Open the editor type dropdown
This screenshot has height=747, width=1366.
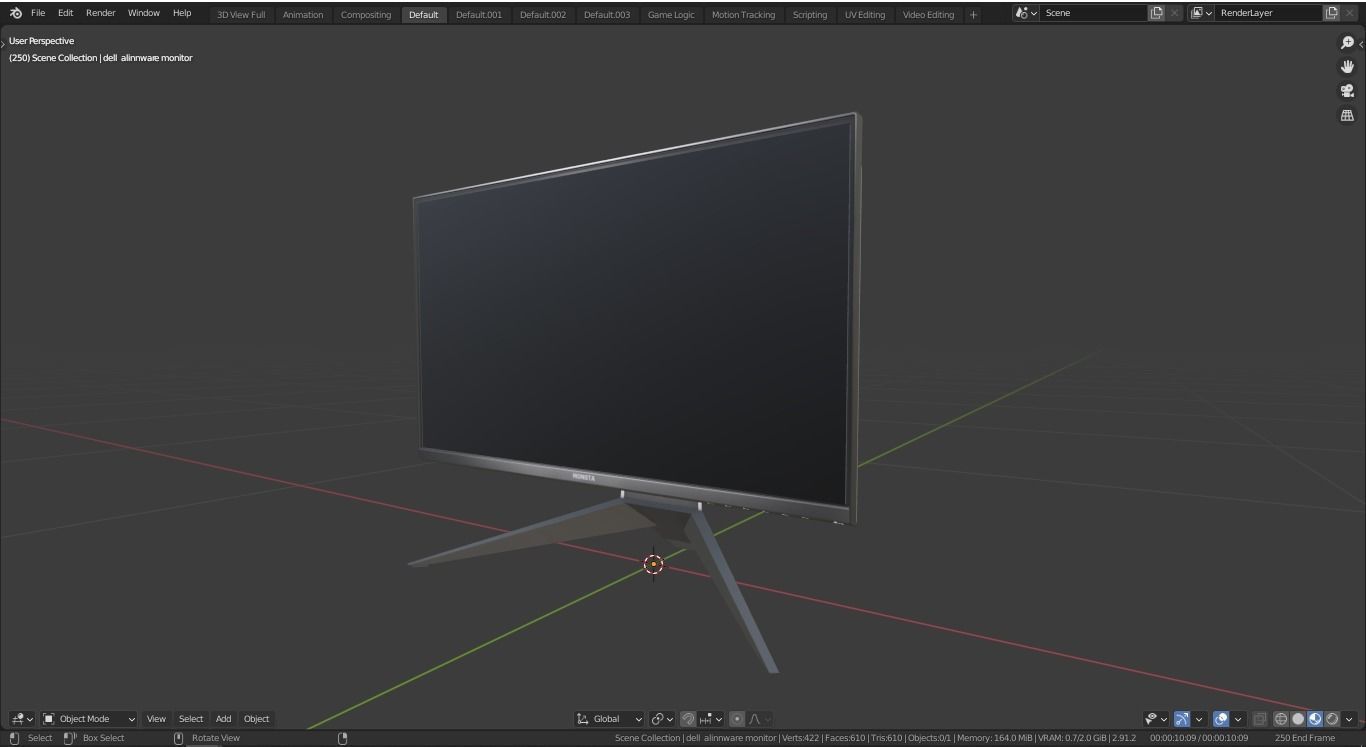click(x=22, y=719)
